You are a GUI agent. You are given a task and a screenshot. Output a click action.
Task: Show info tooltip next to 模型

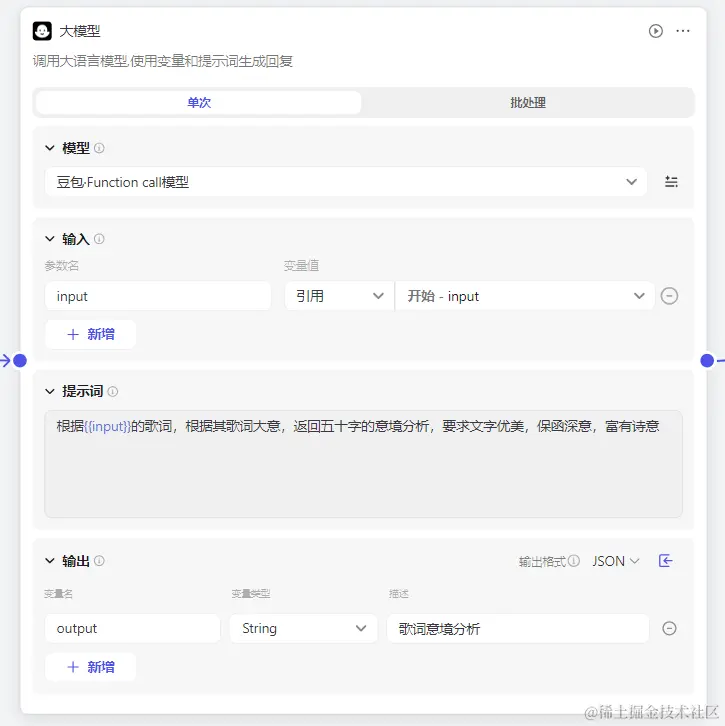(99, 148)
